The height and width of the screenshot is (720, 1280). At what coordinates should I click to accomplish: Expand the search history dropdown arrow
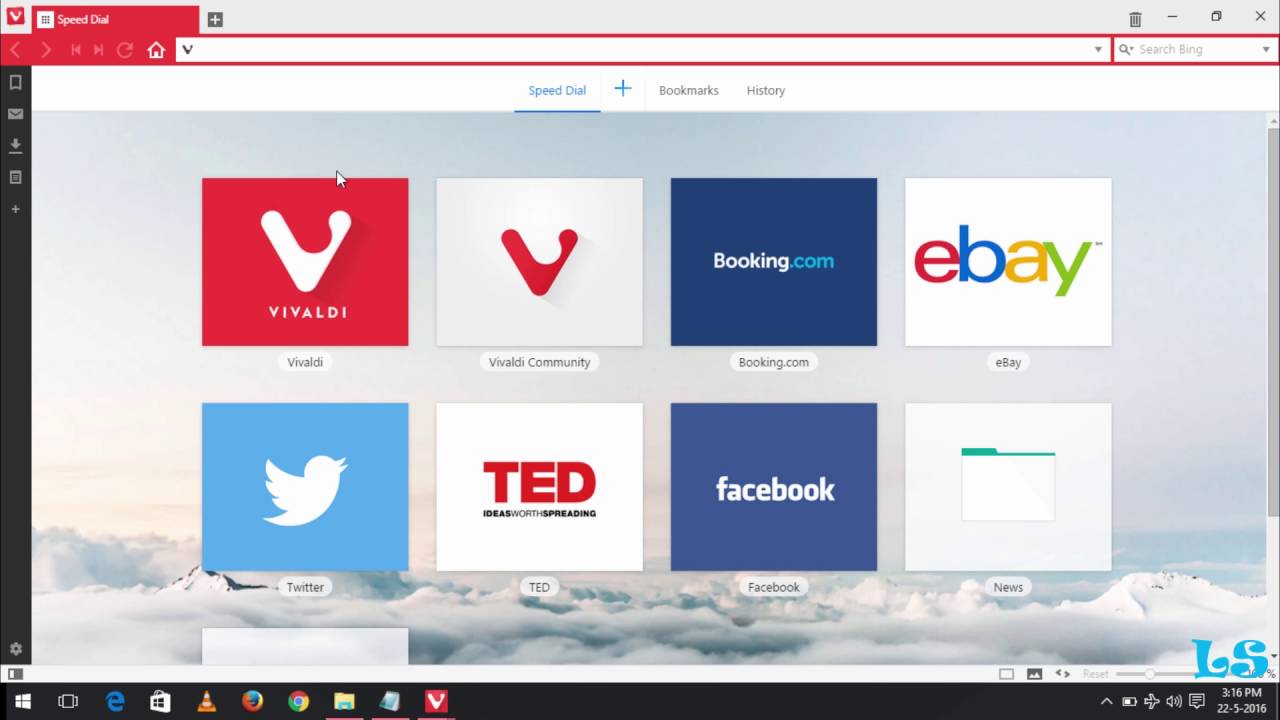tap(1266, 49)
